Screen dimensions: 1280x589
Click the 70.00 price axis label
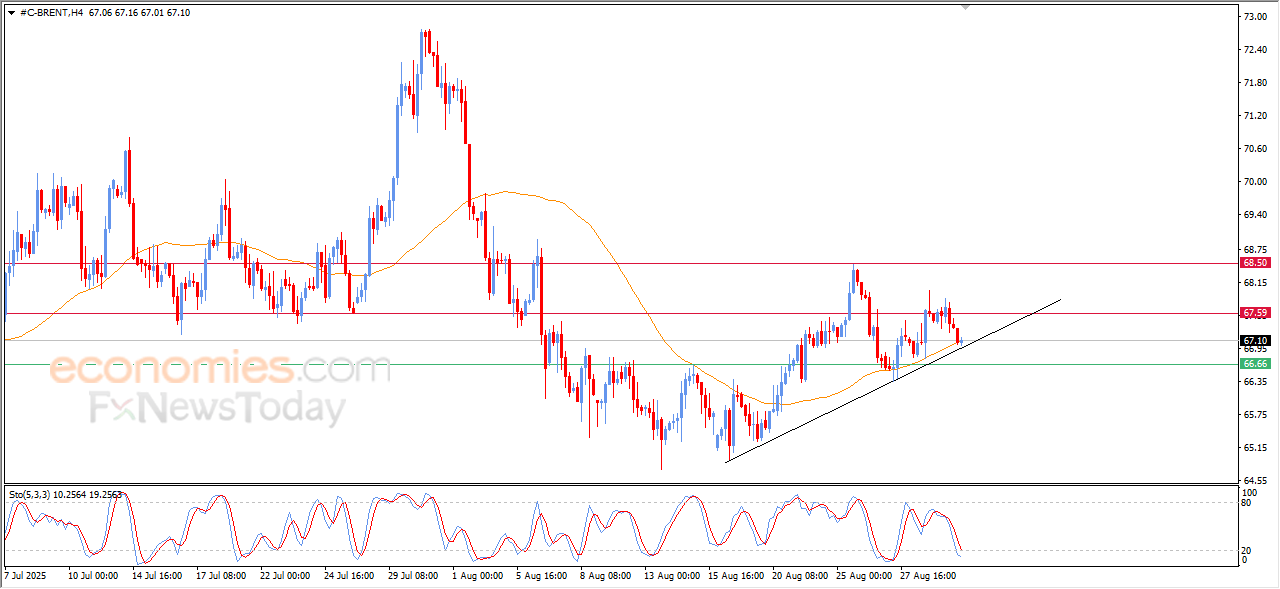(x=1255, y=182)
